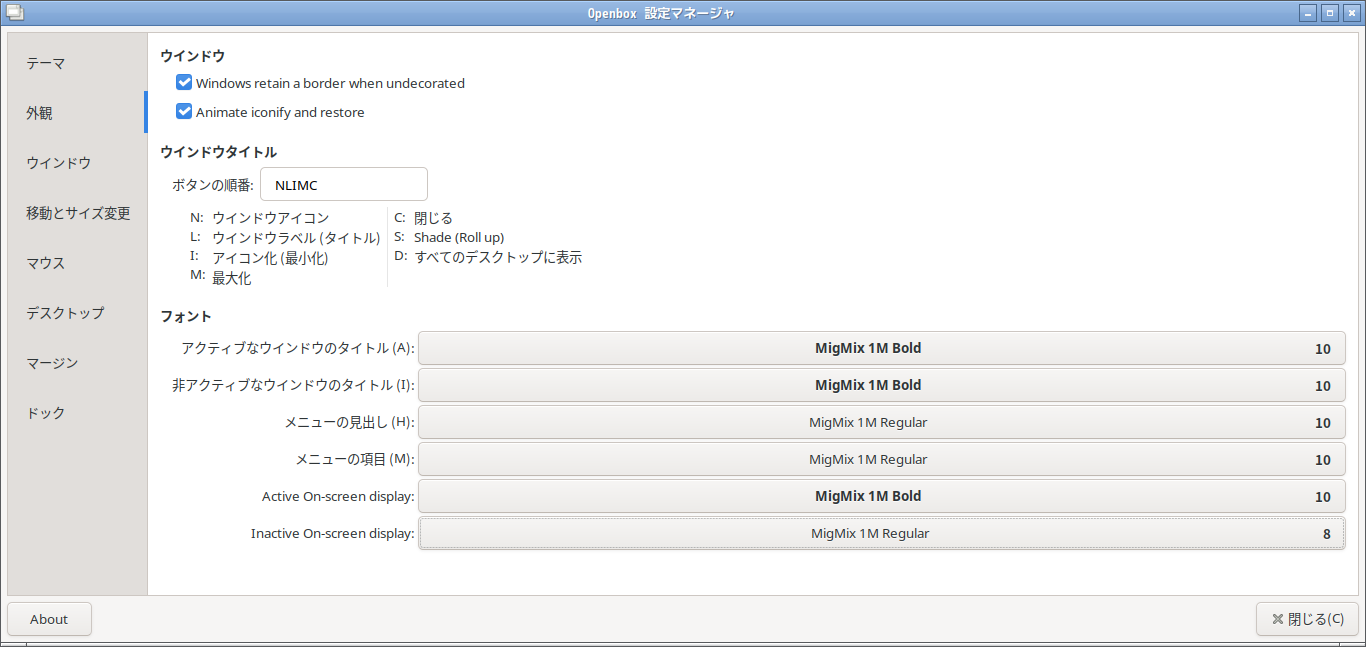This screenshot has height=647, width=1366.
Task: Open the マージン settings tab
Action: click(52, 363)
